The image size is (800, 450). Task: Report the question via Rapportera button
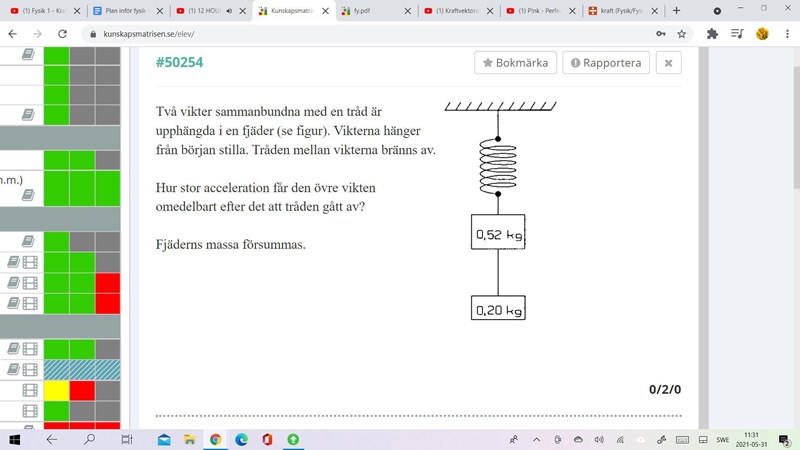coord(606,62)
